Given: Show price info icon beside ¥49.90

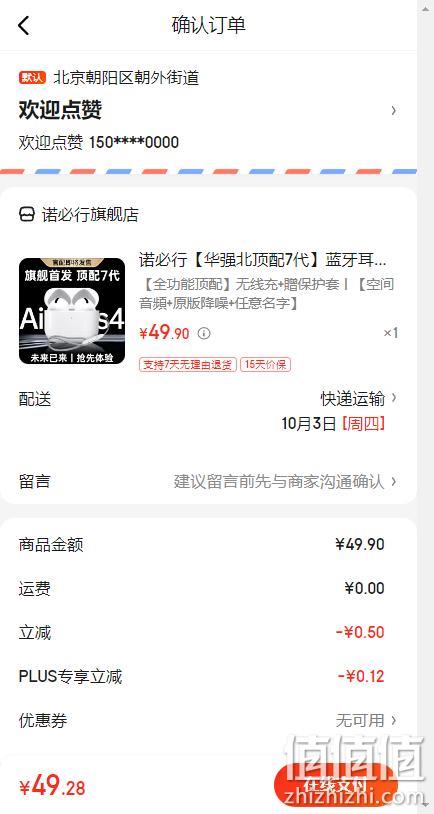Looking at the screenshot, I should coord(205,333).
